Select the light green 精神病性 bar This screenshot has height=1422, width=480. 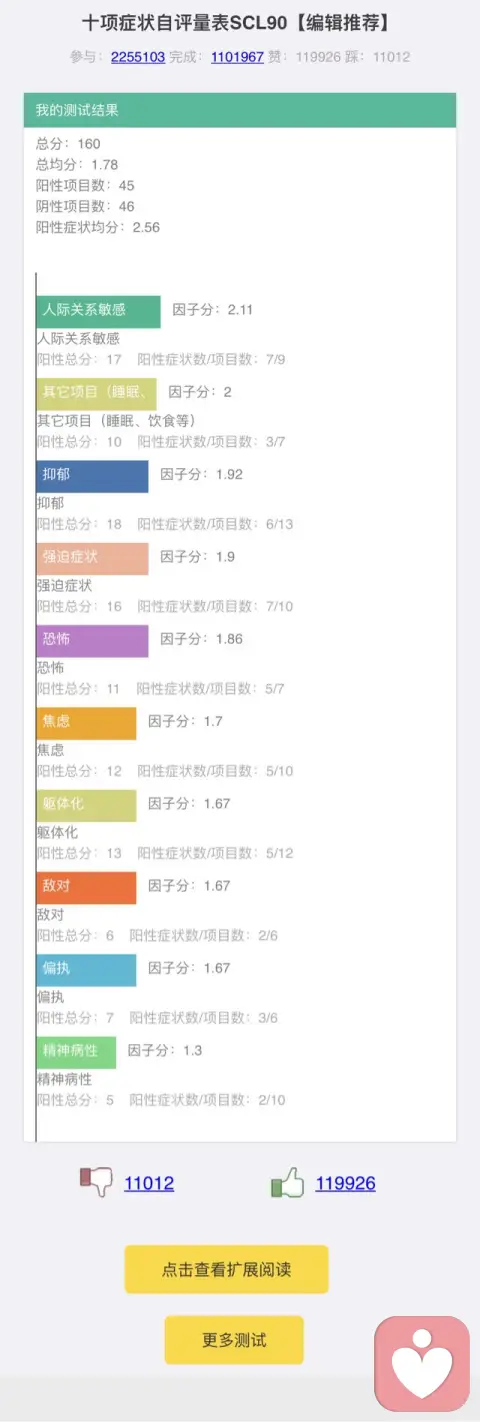pos(76,1052)
